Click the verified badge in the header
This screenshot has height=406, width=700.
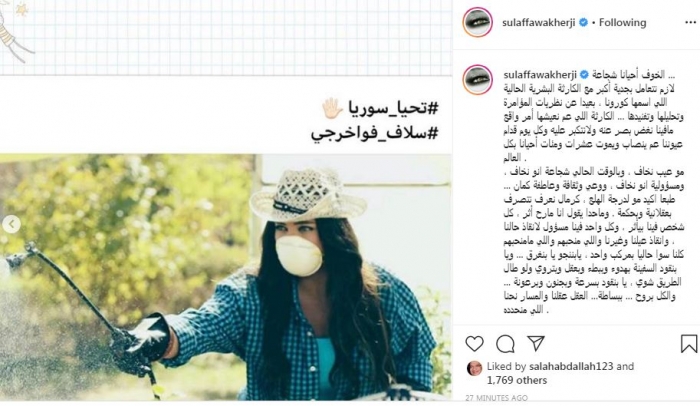(x=583, y=22)
